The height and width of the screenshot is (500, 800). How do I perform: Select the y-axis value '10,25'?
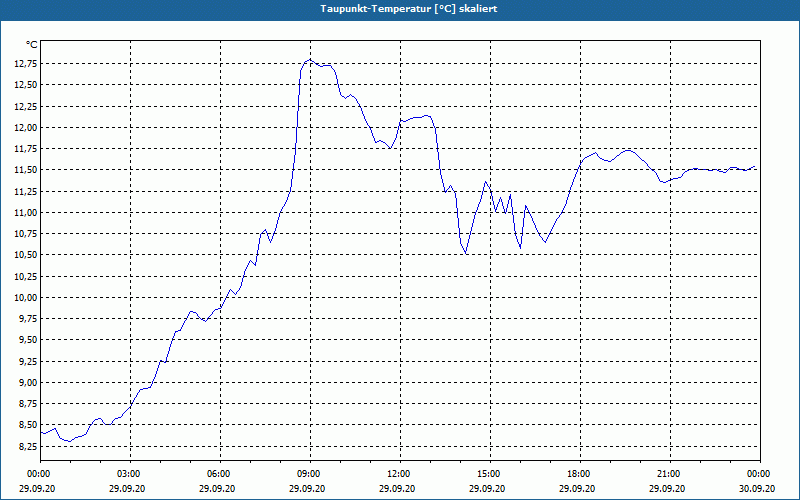(x=24, y=276)
